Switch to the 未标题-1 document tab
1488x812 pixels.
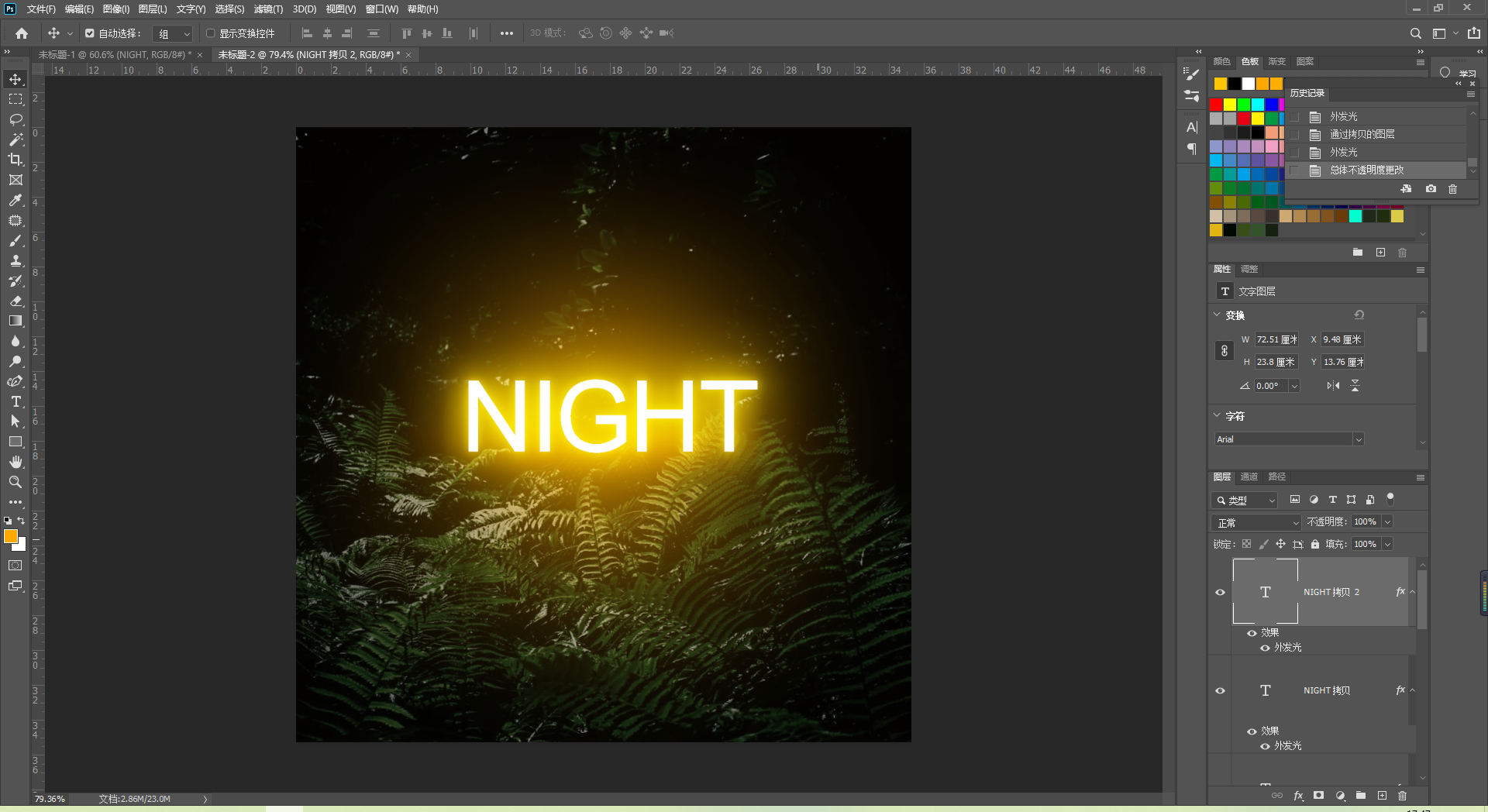(115, 55)
